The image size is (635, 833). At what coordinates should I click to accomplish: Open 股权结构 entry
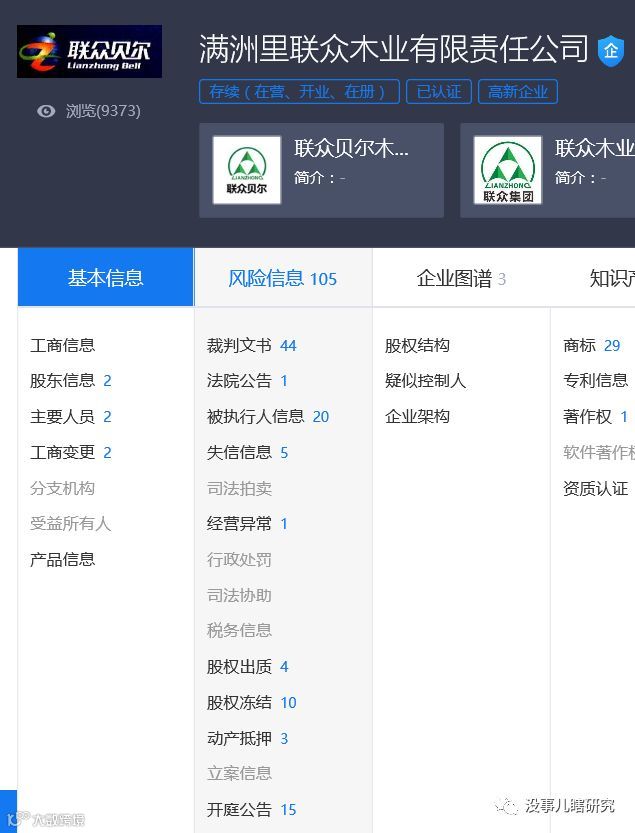(418, 345)
